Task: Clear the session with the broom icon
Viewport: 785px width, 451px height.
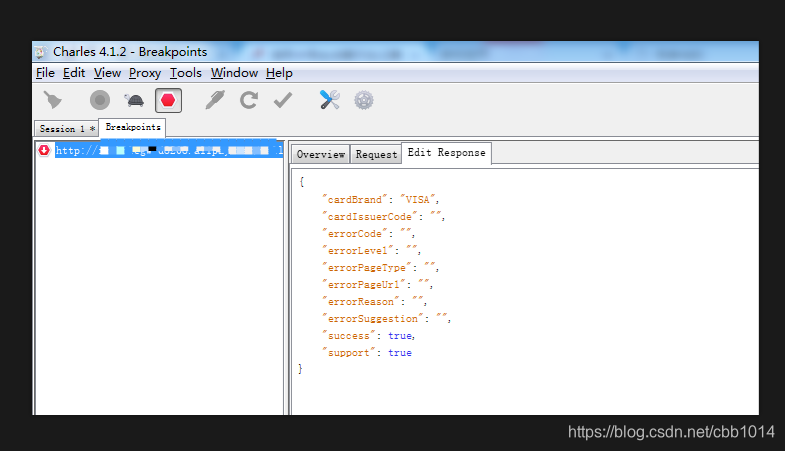Action: click(x=53, y=100)
